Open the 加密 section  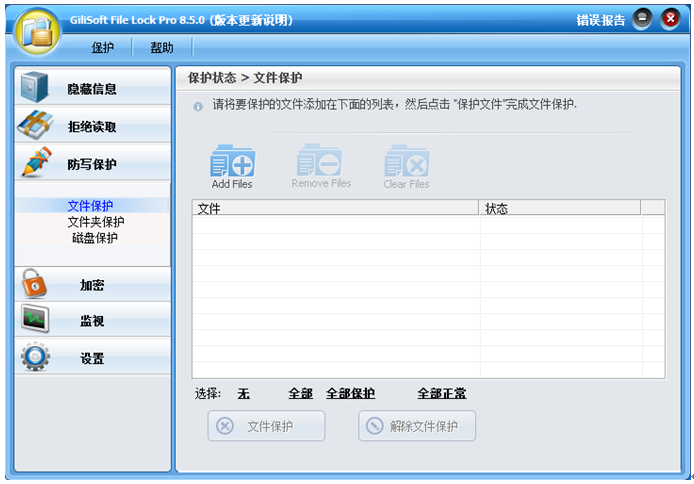click(x=93, y=284)
